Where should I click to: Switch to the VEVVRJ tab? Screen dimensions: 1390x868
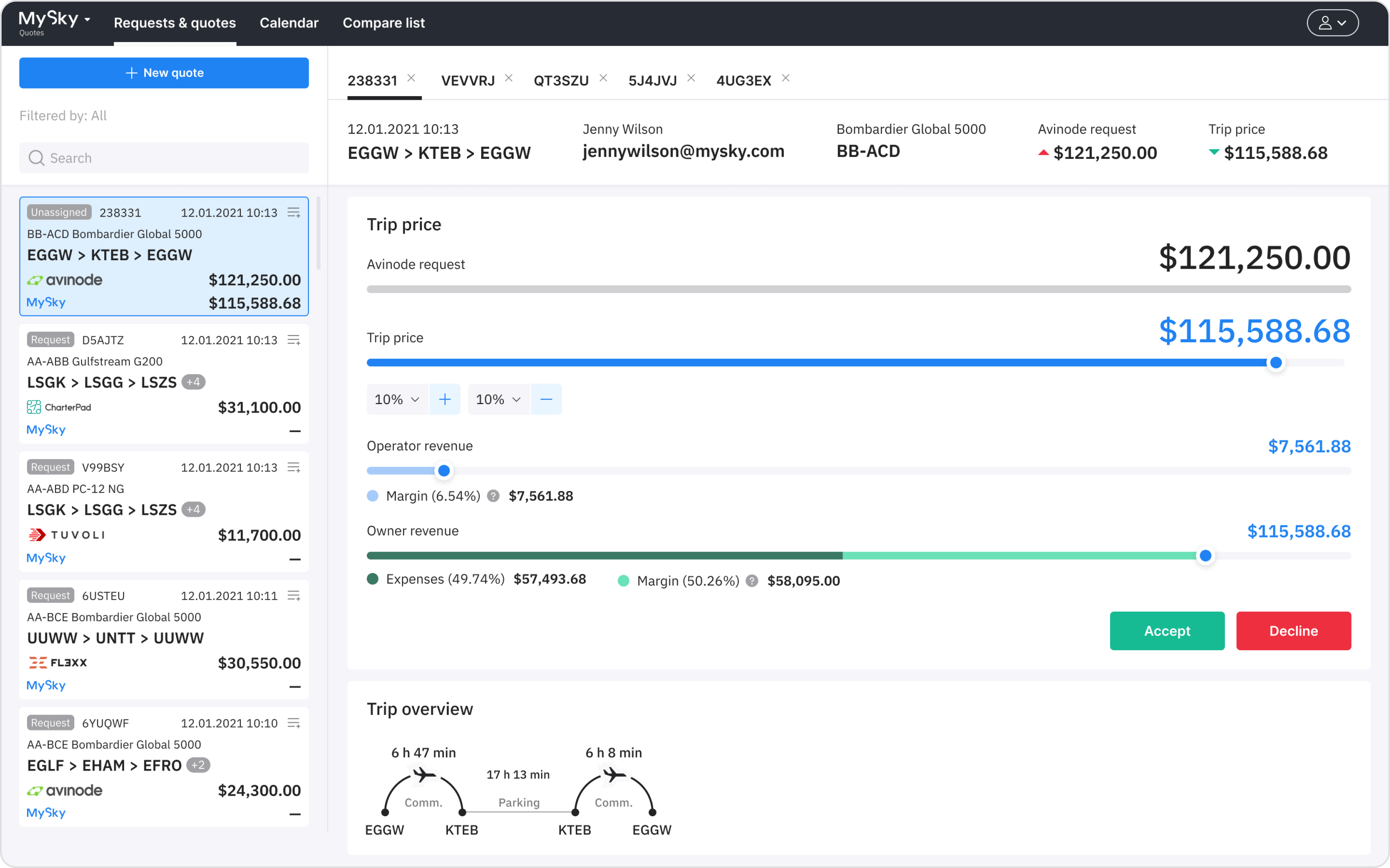point(468,80)
